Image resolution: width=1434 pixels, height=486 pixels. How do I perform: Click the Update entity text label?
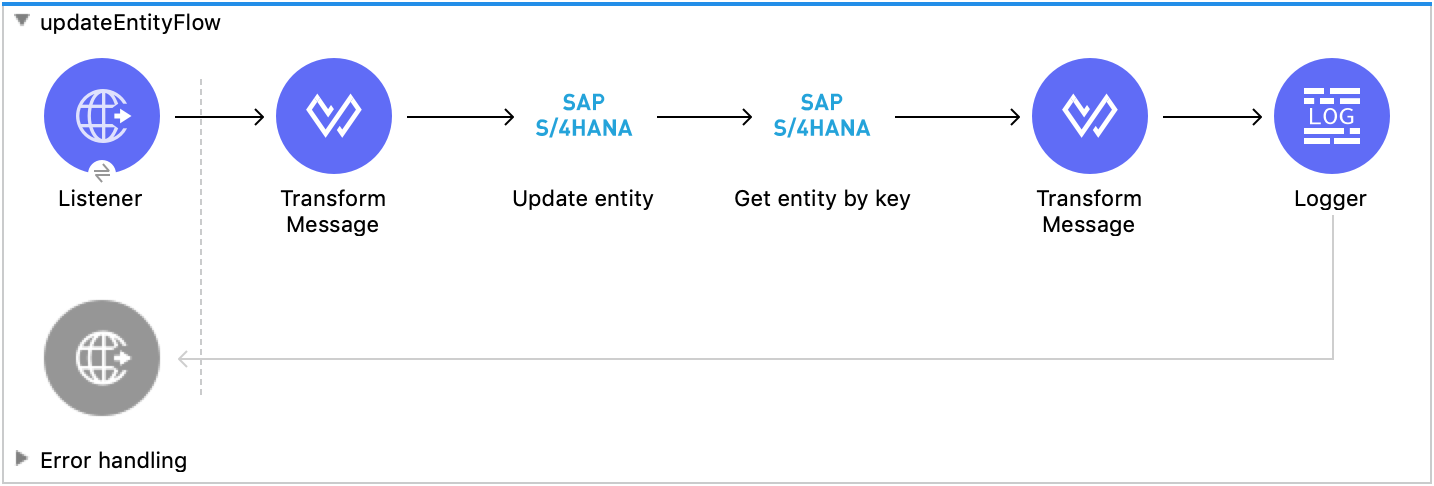[583, 198]
